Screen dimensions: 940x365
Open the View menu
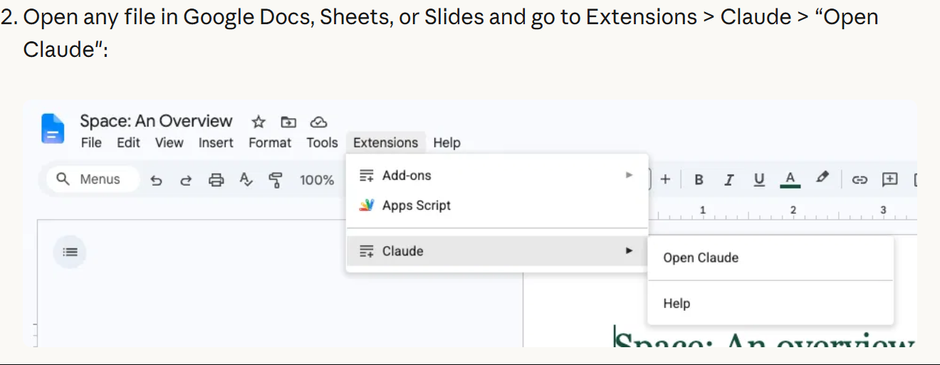169,143
